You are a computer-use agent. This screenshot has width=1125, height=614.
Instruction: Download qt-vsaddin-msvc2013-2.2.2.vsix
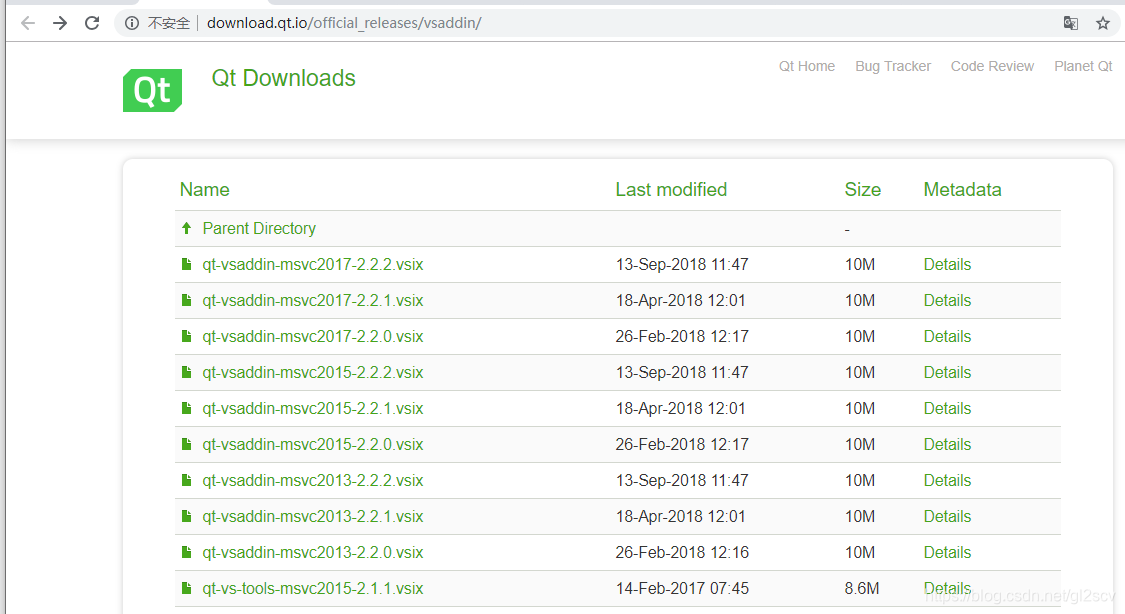(313, 480)
